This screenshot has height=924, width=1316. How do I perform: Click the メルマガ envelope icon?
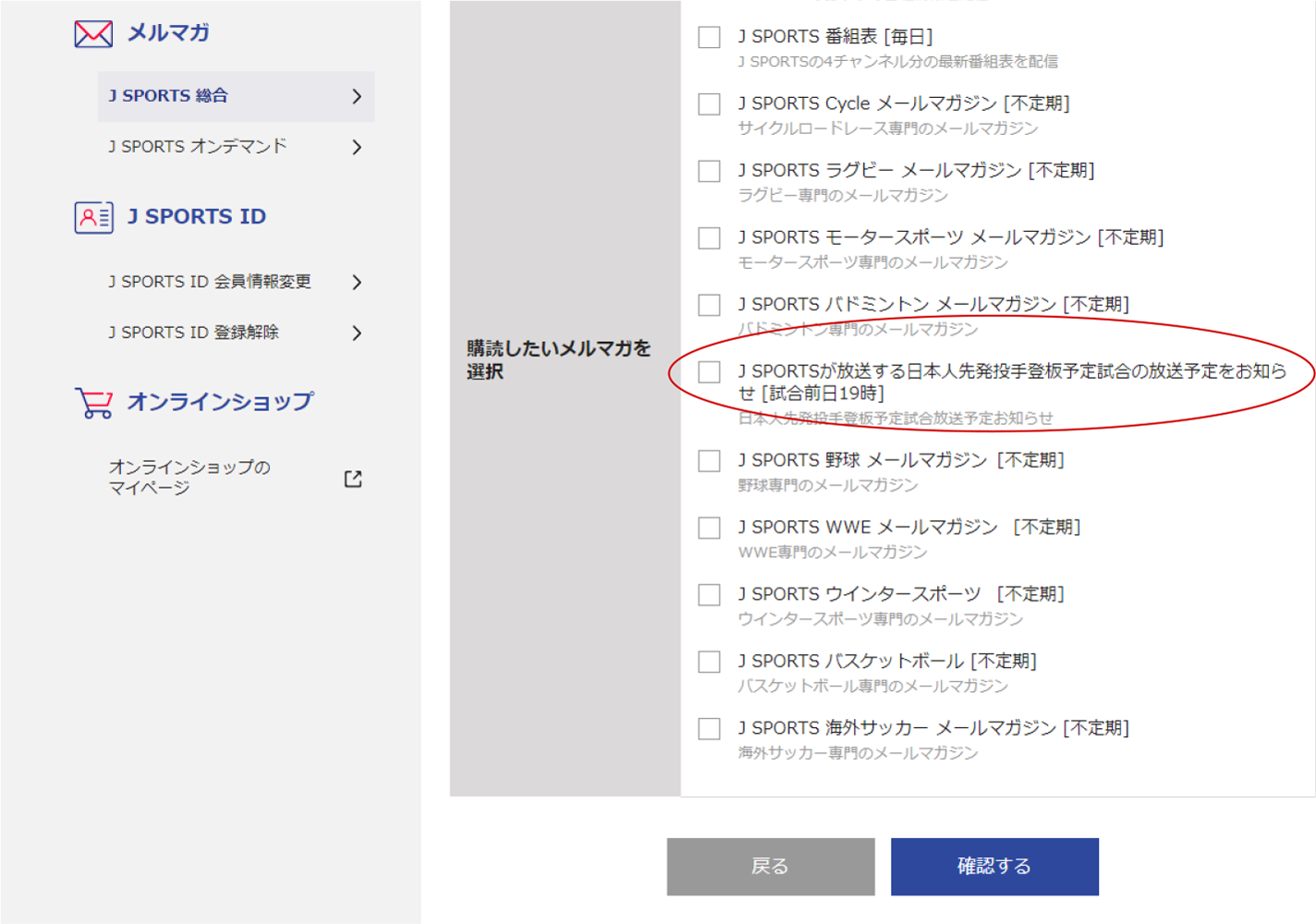click(x=93, y=34)
